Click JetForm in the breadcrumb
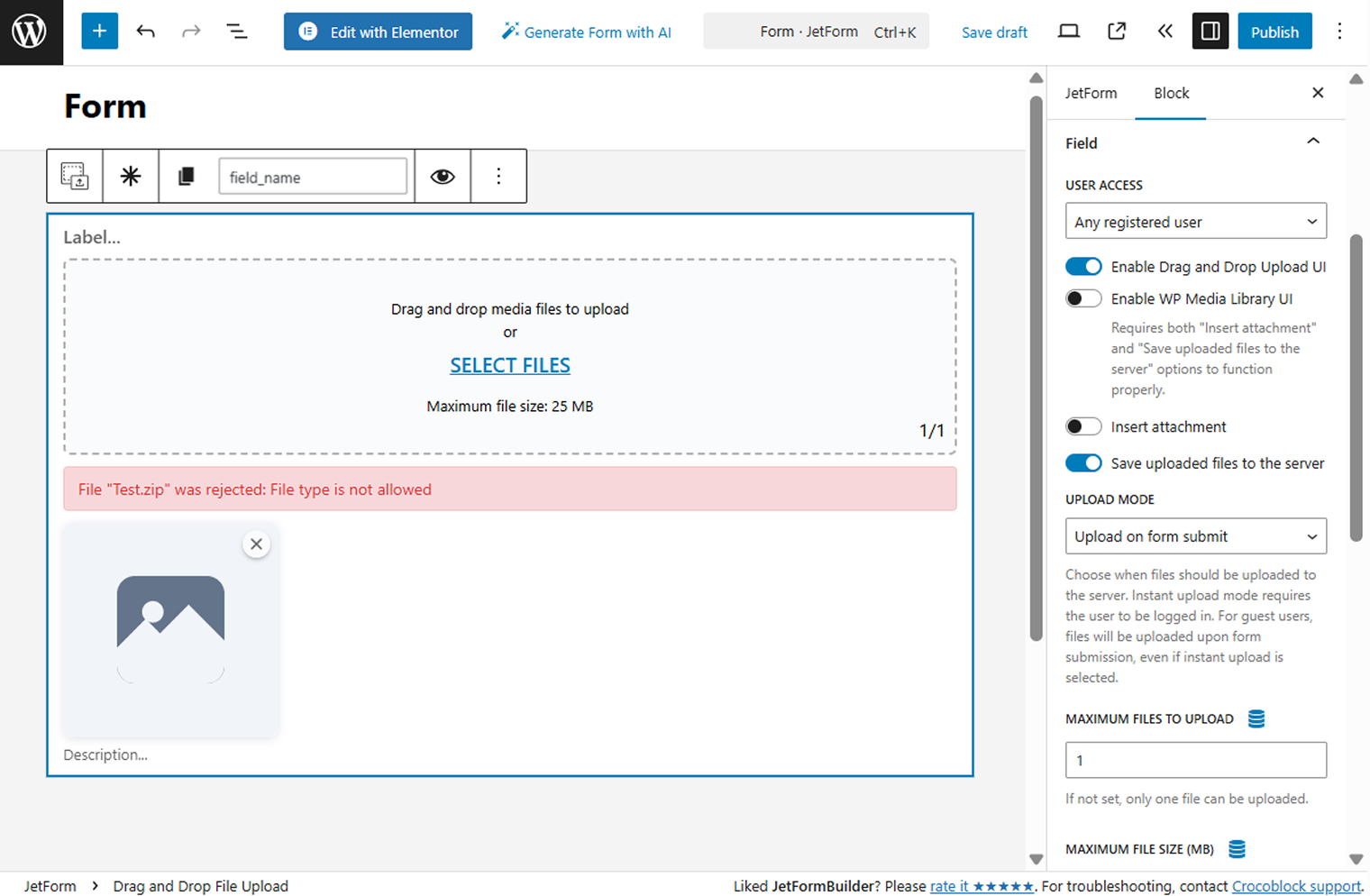Viewport: 1370px width, 896px height. (50, 886)
